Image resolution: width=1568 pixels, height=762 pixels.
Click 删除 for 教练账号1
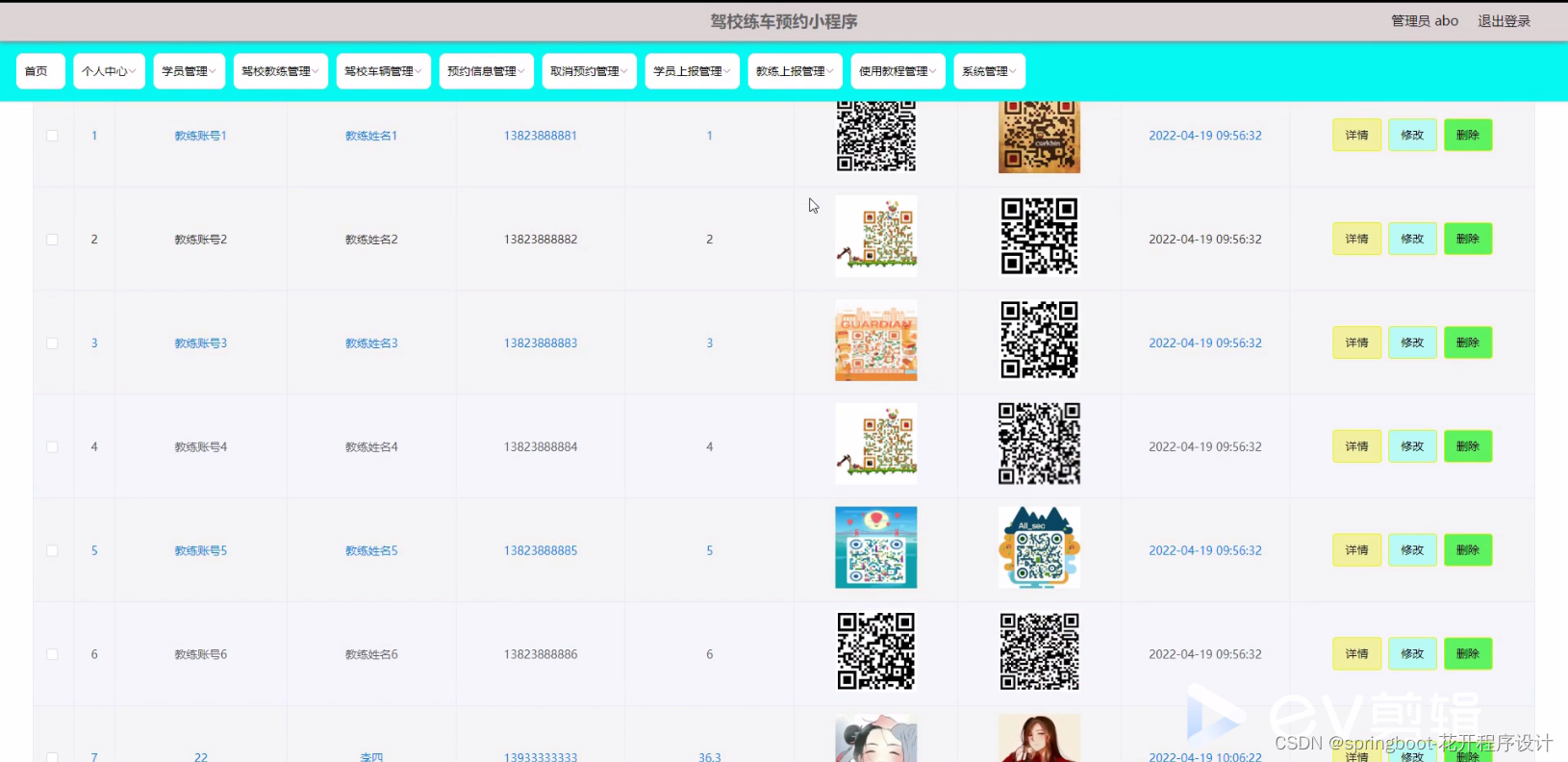tap(1468, 135)
